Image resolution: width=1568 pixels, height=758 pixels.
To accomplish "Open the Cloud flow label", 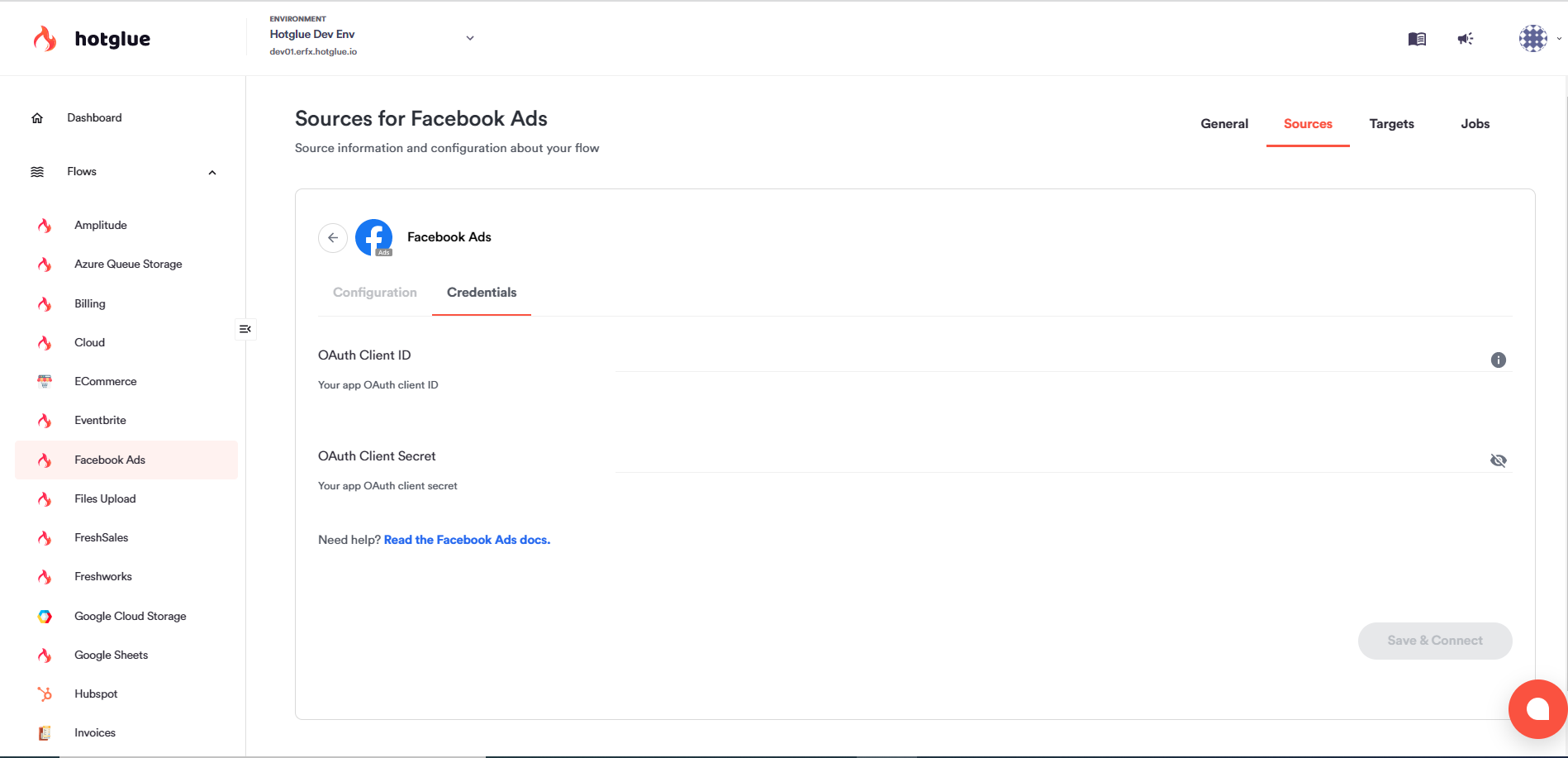I will 89,343.
